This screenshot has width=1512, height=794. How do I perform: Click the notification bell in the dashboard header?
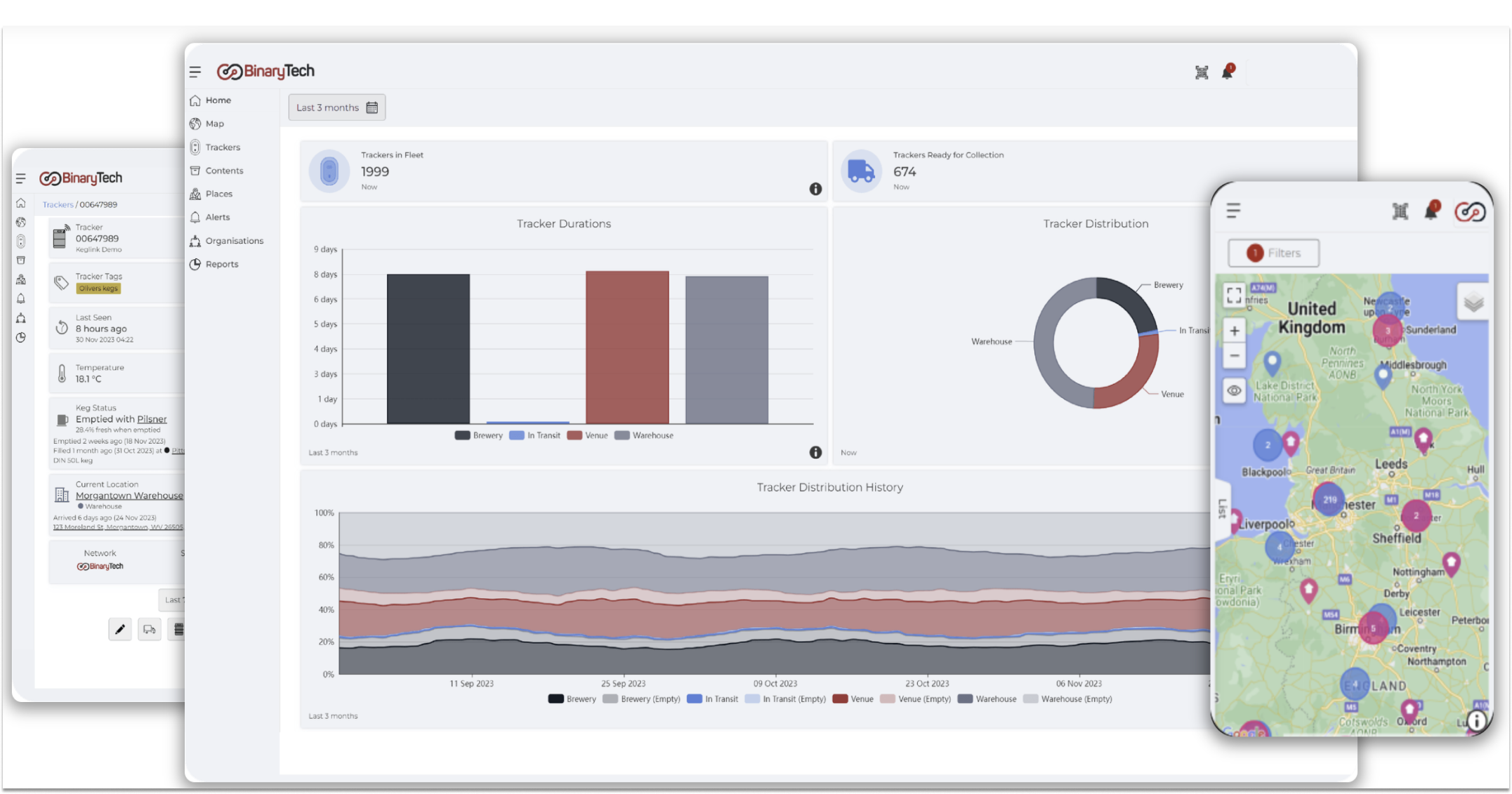click(x=1227, y=72)
